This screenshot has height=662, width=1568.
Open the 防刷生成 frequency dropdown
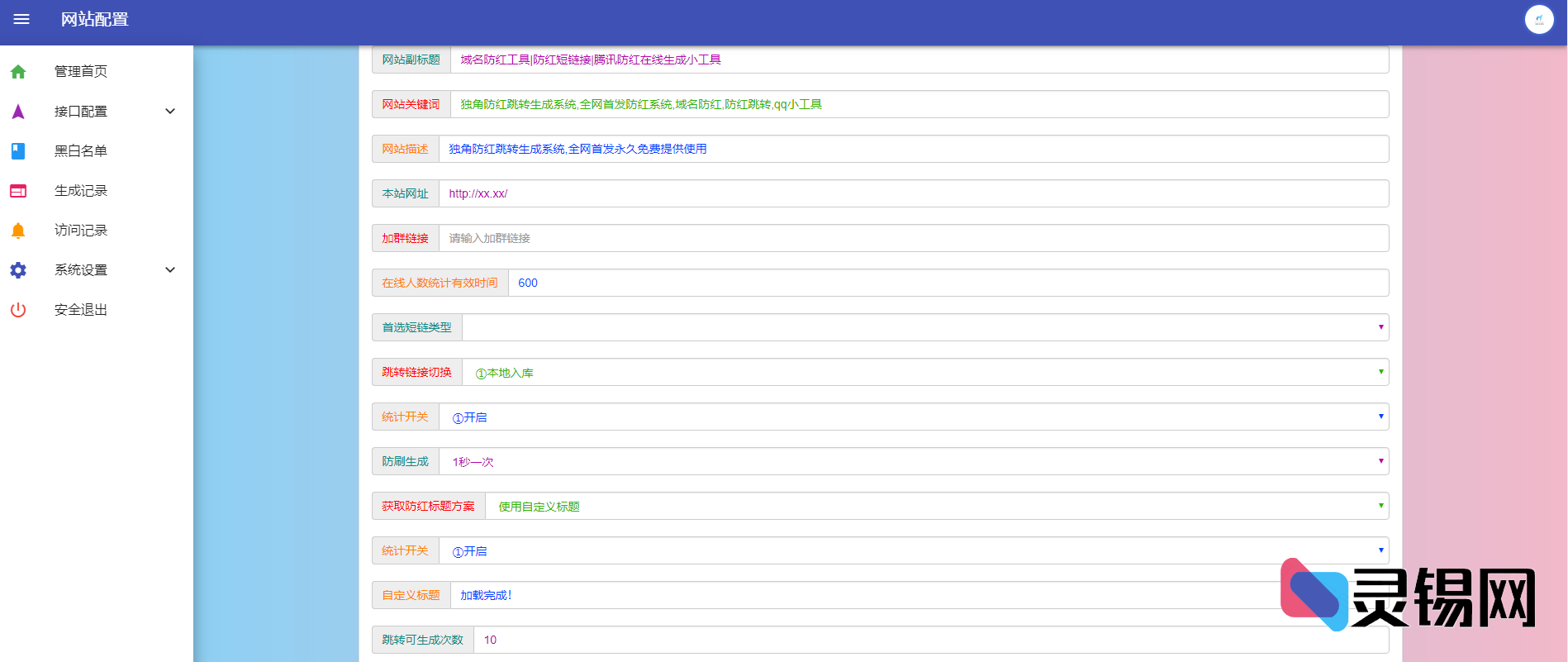913,461
